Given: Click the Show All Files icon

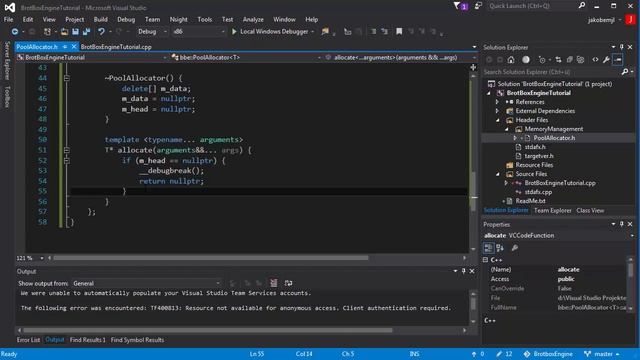Looking at the screenshot, I should point(580,60).
